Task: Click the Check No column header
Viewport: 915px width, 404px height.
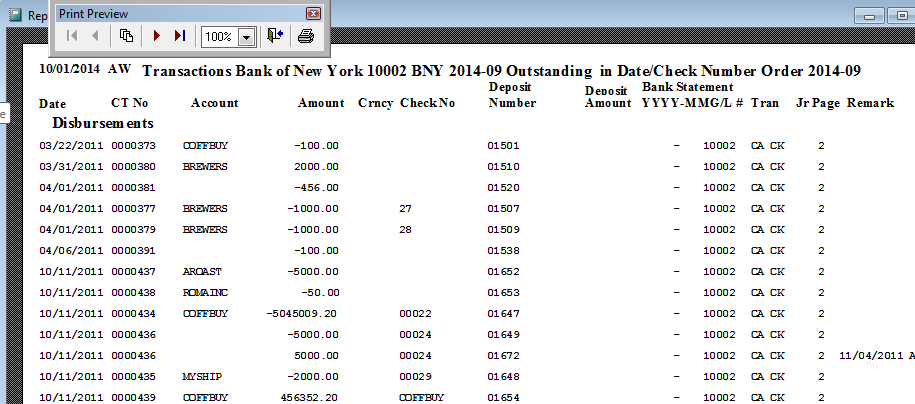Action: (427, 103)
